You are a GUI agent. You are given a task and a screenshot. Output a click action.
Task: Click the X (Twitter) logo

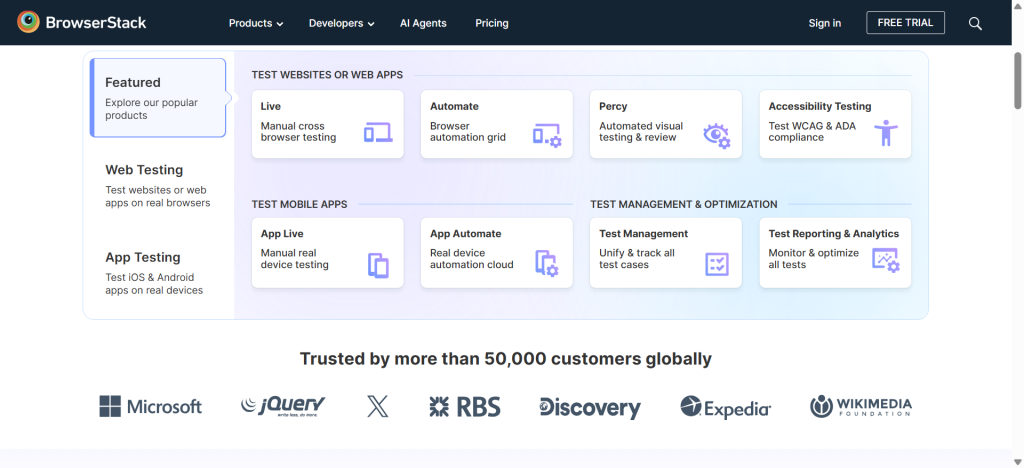pyautogui.click(x=377, y=407)
